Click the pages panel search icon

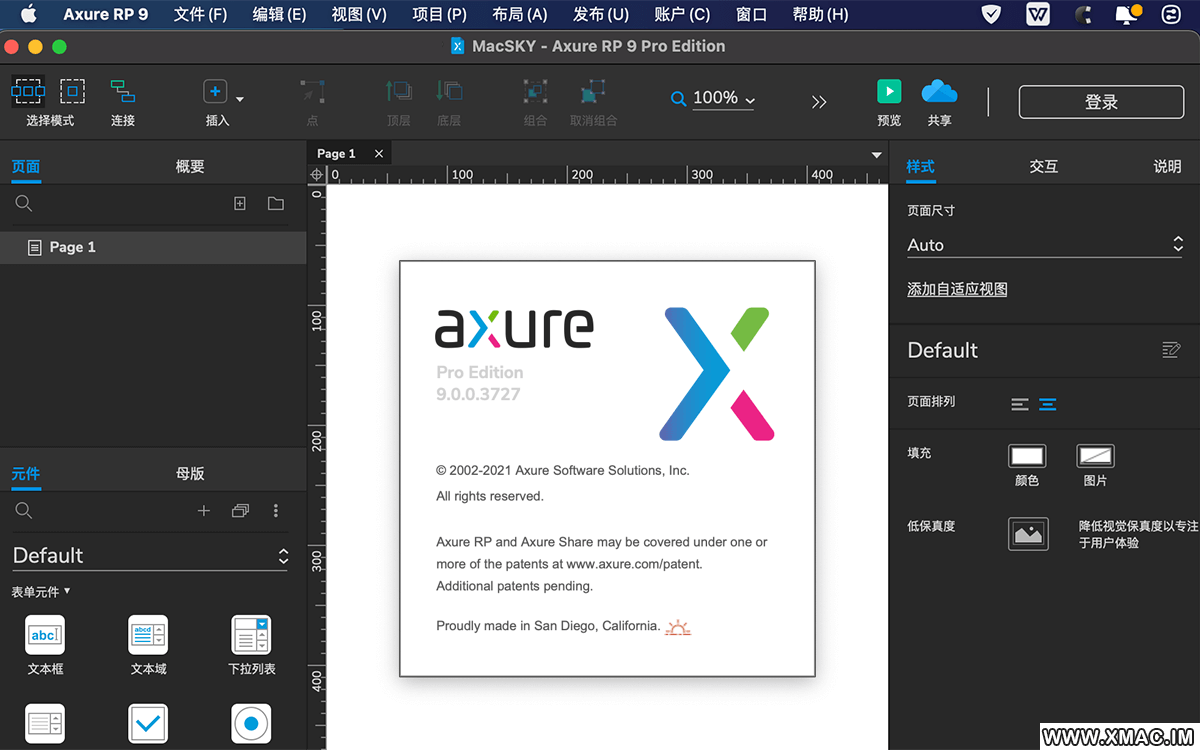pyautogui.click(x=24, y=203)
